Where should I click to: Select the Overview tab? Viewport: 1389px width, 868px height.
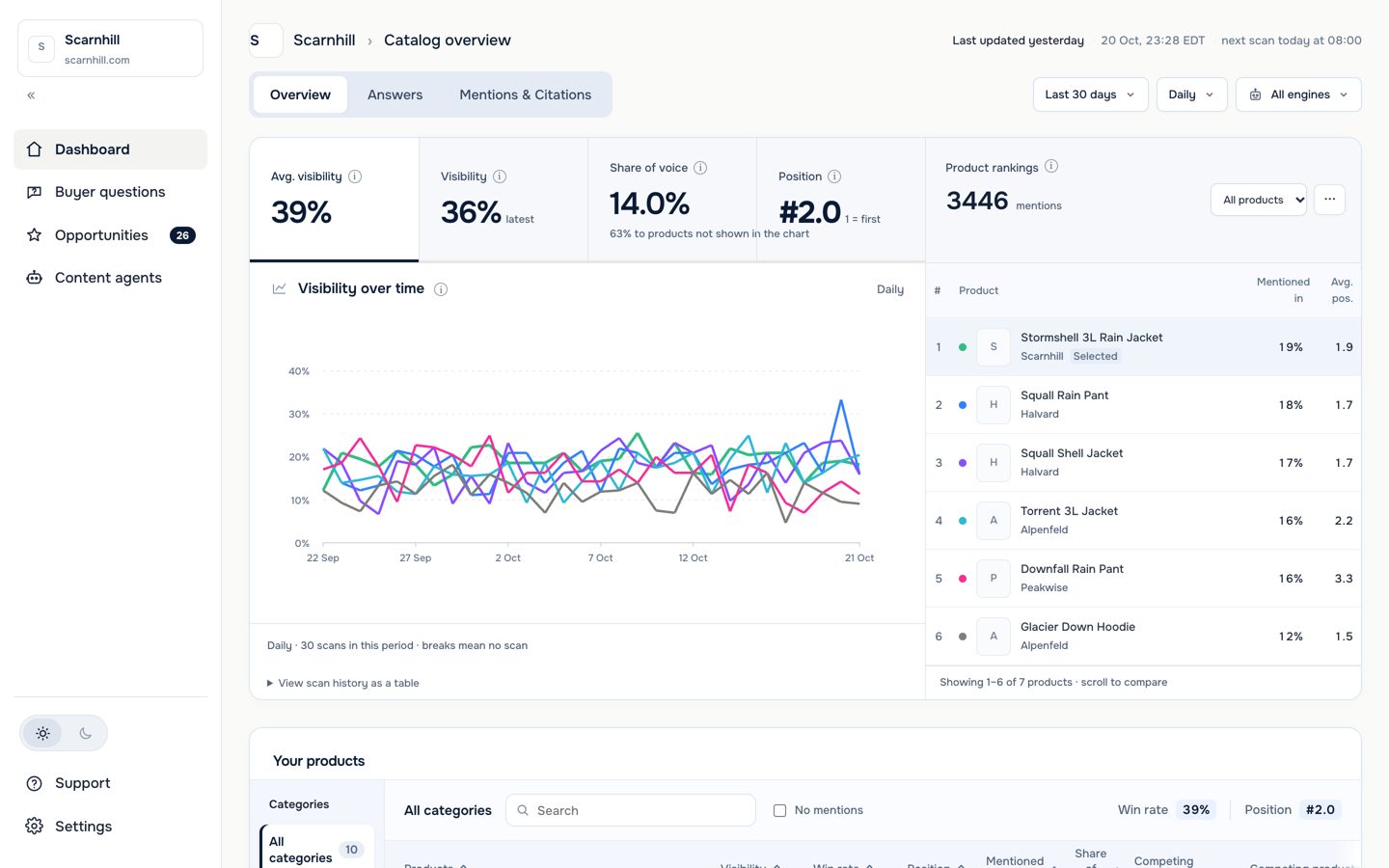(300, 95)
